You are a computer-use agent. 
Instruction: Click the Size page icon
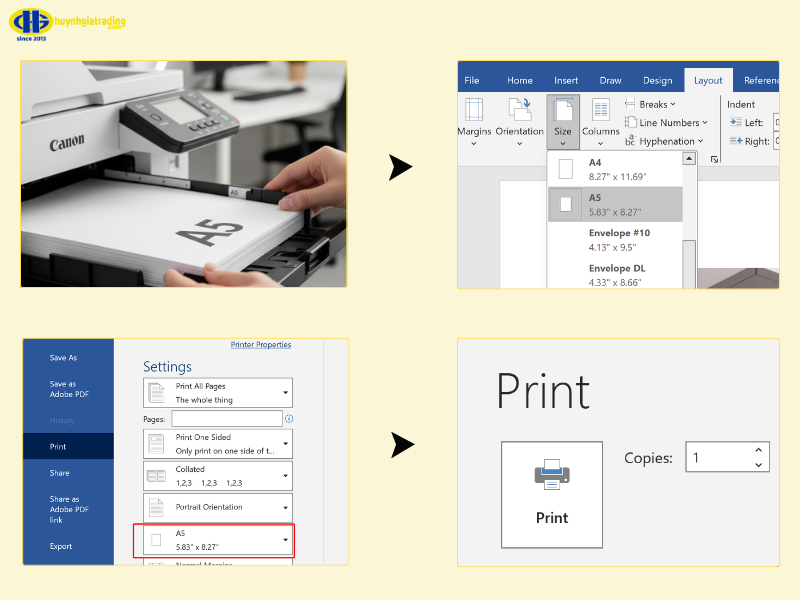point(563,110)
